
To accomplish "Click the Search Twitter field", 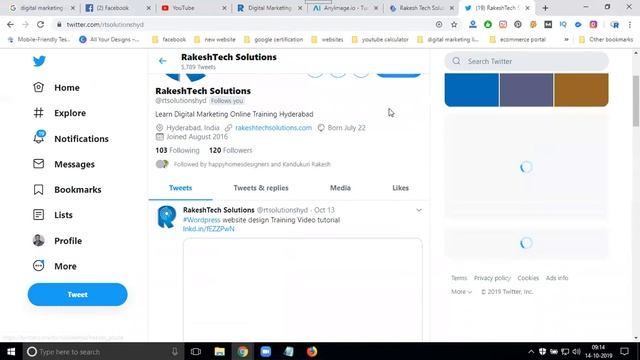I will click(527, 61).
